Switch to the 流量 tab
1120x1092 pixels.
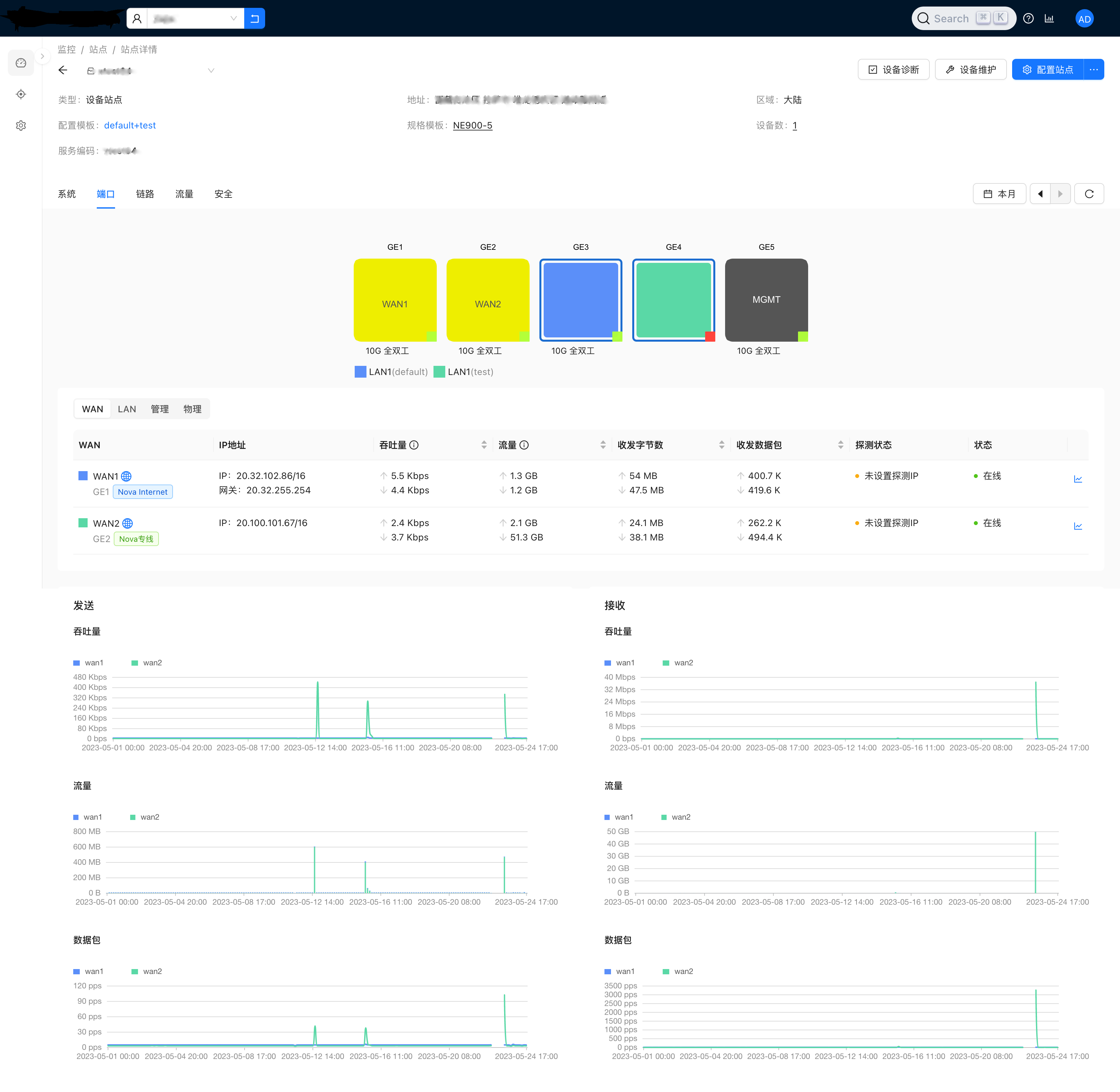coord(184,194)
